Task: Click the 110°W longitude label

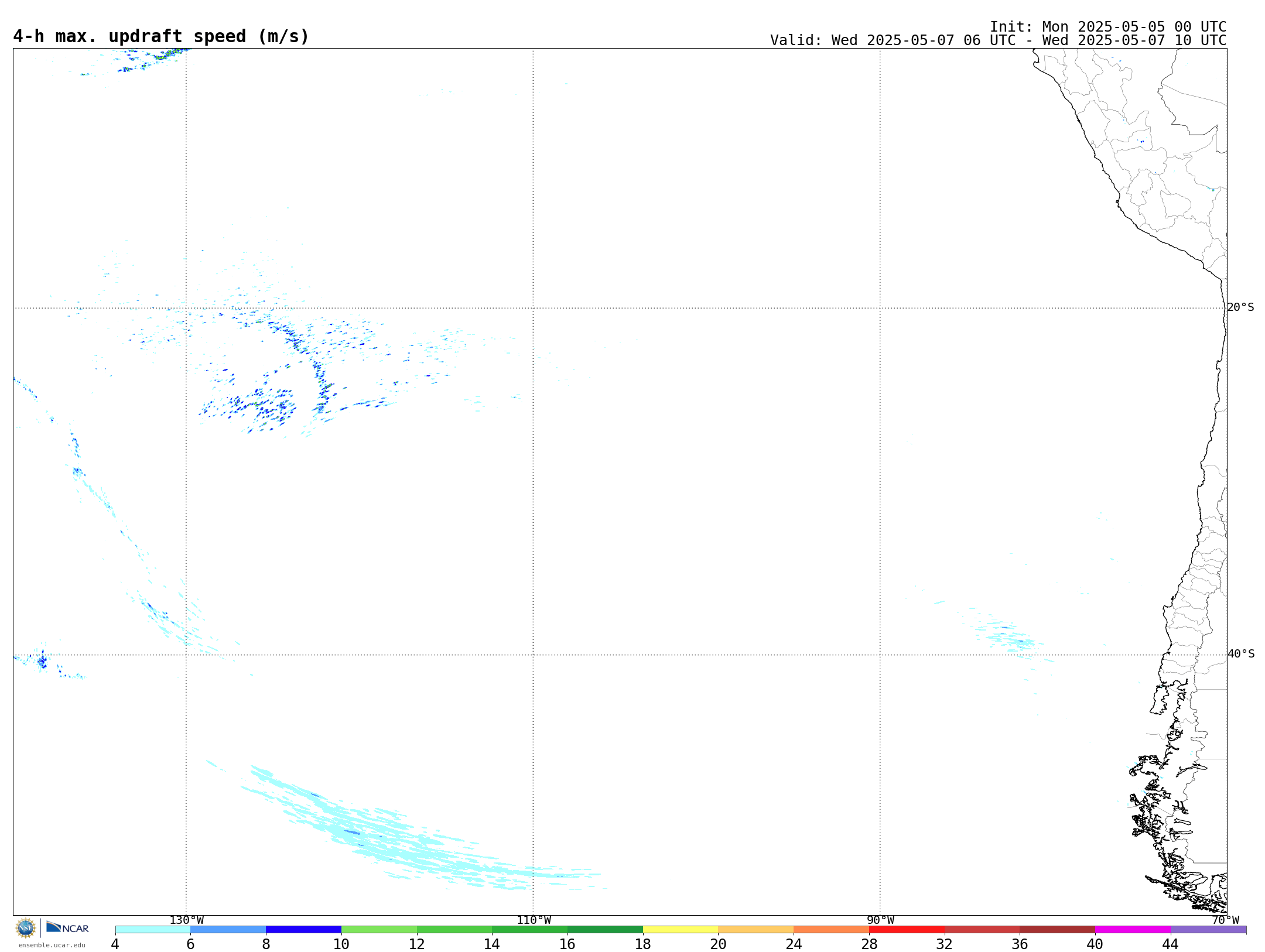Action: (x=534, y=920)
